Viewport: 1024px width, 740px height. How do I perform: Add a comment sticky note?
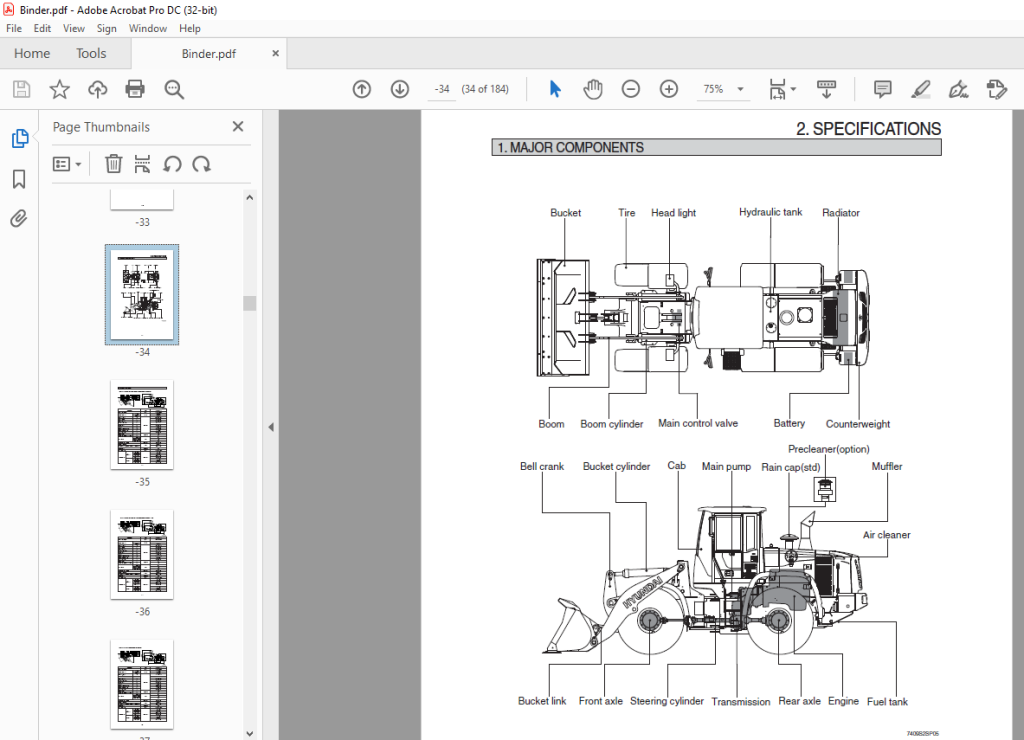(882, 89)
